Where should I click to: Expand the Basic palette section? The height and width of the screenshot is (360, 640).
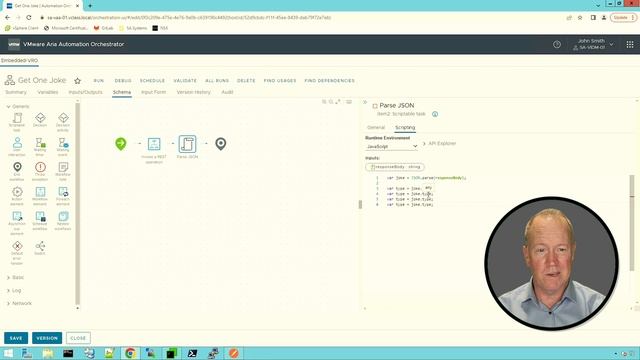coord(15,278)
